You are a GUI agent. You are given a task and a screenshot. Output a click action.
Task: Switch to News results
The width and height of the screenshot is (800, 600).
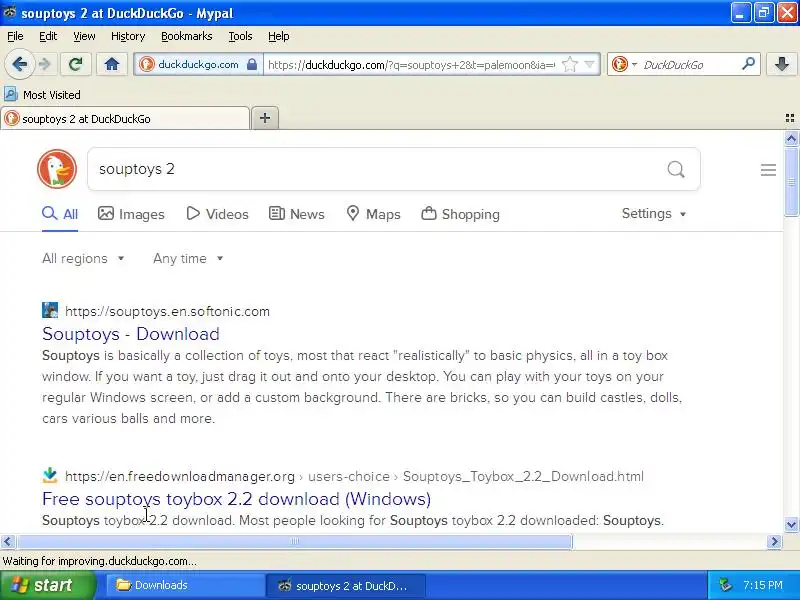click(297, 214)
